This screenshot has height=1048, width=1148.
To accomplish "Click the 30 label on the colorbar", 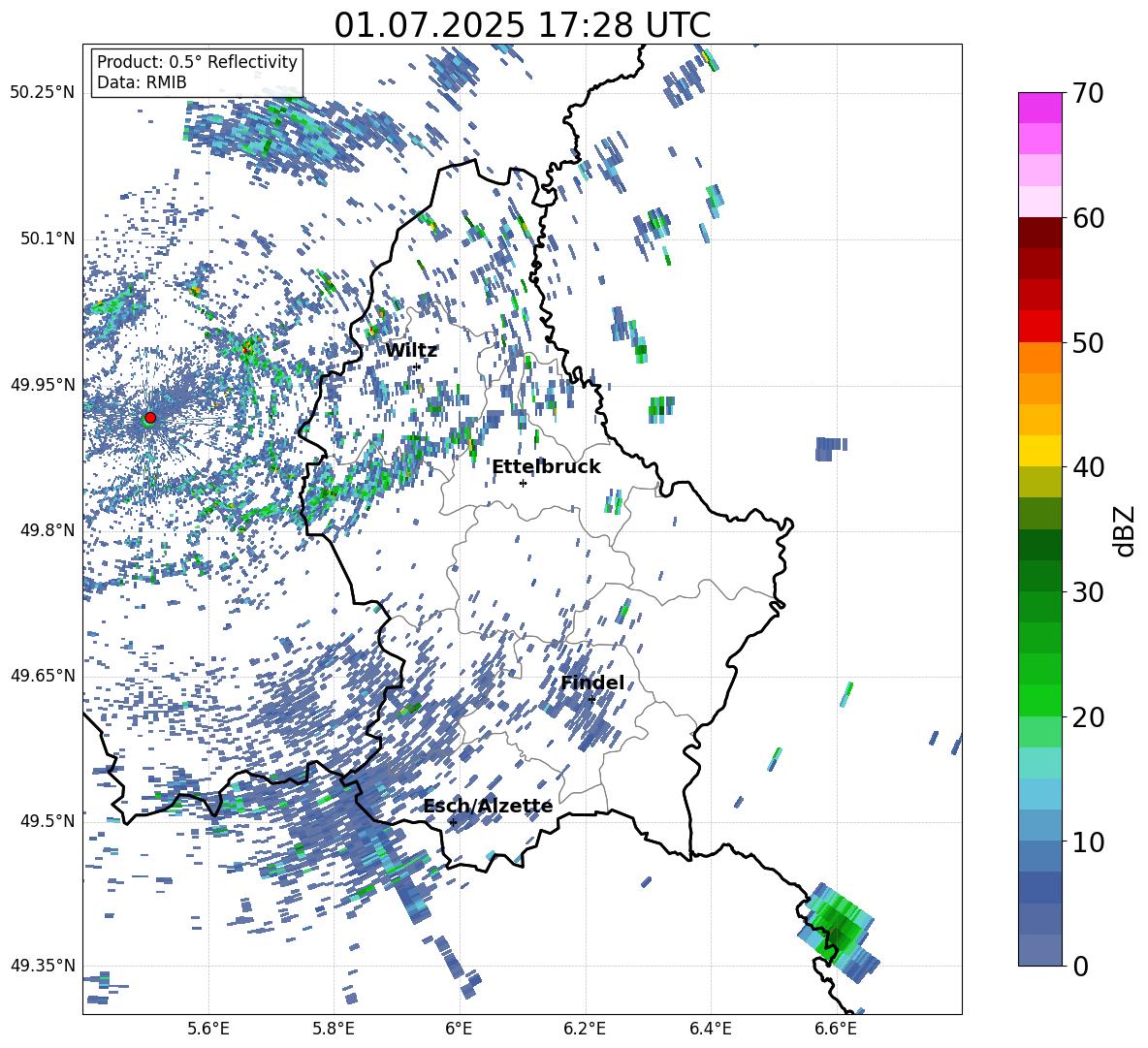I will coord(1087,591).
